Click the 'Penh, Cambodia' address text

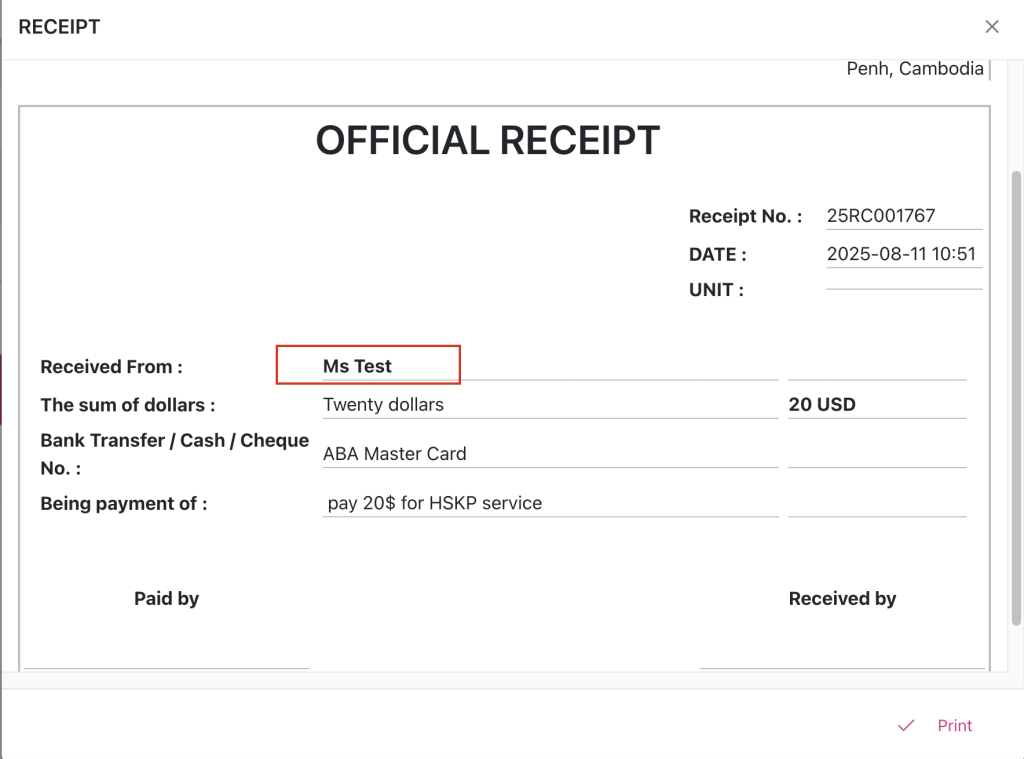(x=915, y=69)
